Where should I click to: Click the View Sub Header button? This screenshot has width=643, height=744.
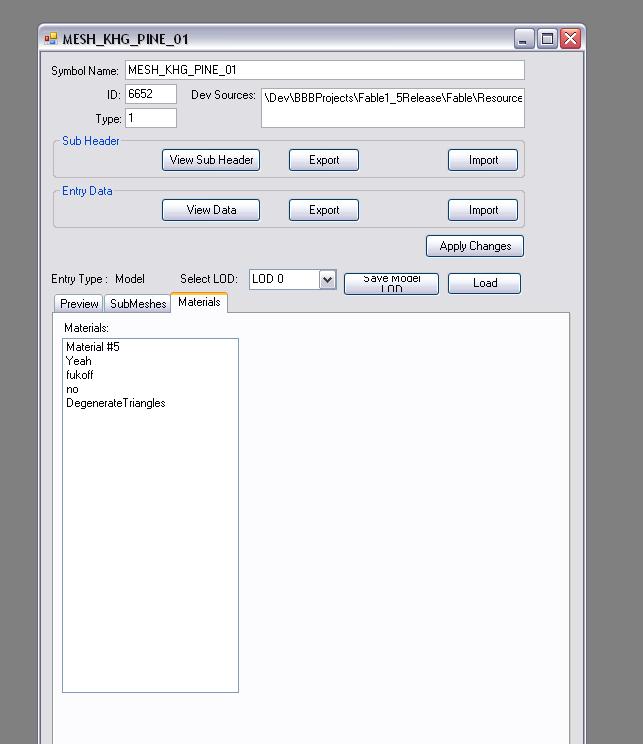pos(211,160)
